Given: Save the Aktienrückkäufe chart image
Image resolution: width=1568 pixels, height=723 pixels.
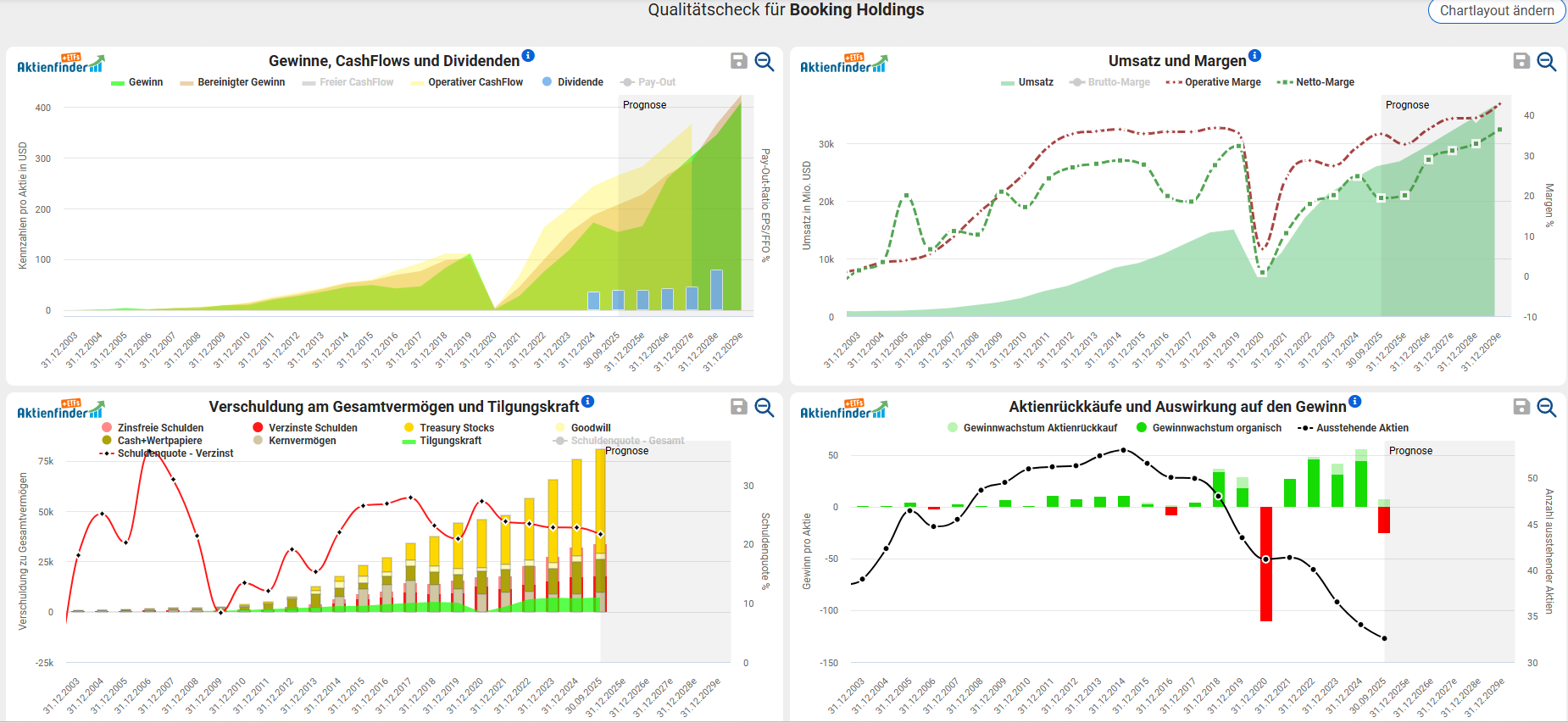Looking at the screenshot, I should (x=1521, y=407).
